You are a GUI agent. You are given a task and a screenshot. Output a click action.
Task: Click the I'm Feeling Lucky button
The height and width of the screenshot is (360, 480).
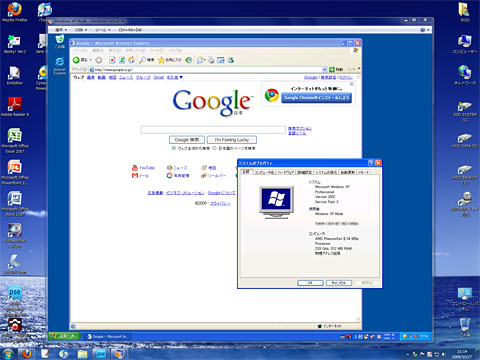pos(232,140)
